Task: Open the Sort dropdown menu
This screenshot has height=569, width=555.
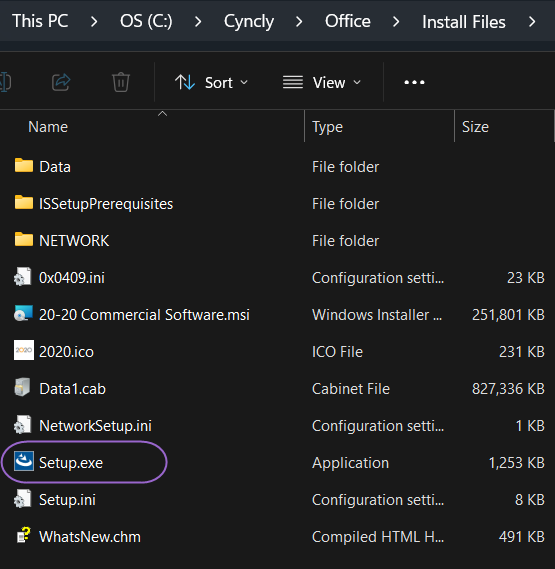Action: 211,83
